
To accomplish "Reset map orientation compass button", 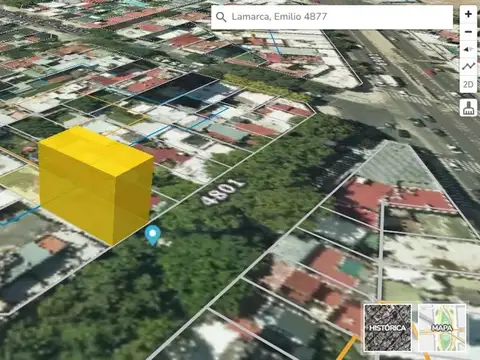I will [x=468, y=49].
